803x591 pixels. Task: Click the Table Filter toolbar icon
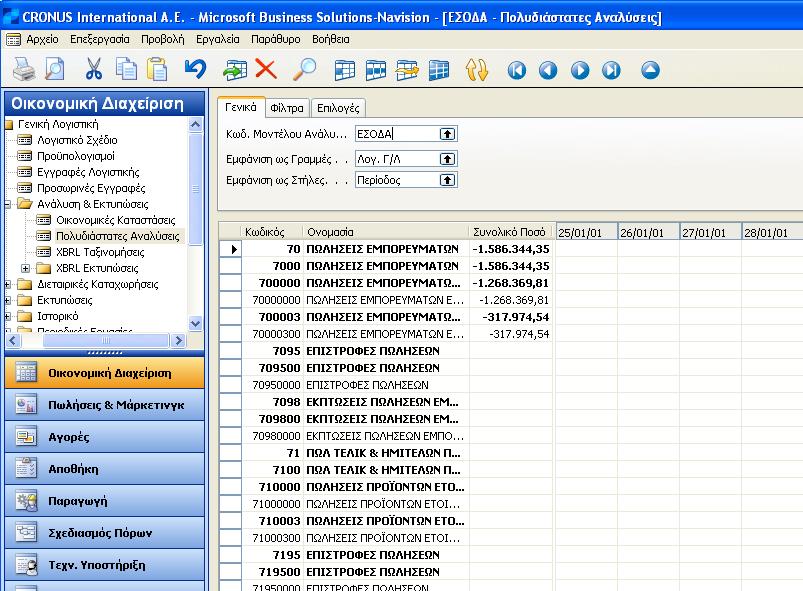point(375,70)
